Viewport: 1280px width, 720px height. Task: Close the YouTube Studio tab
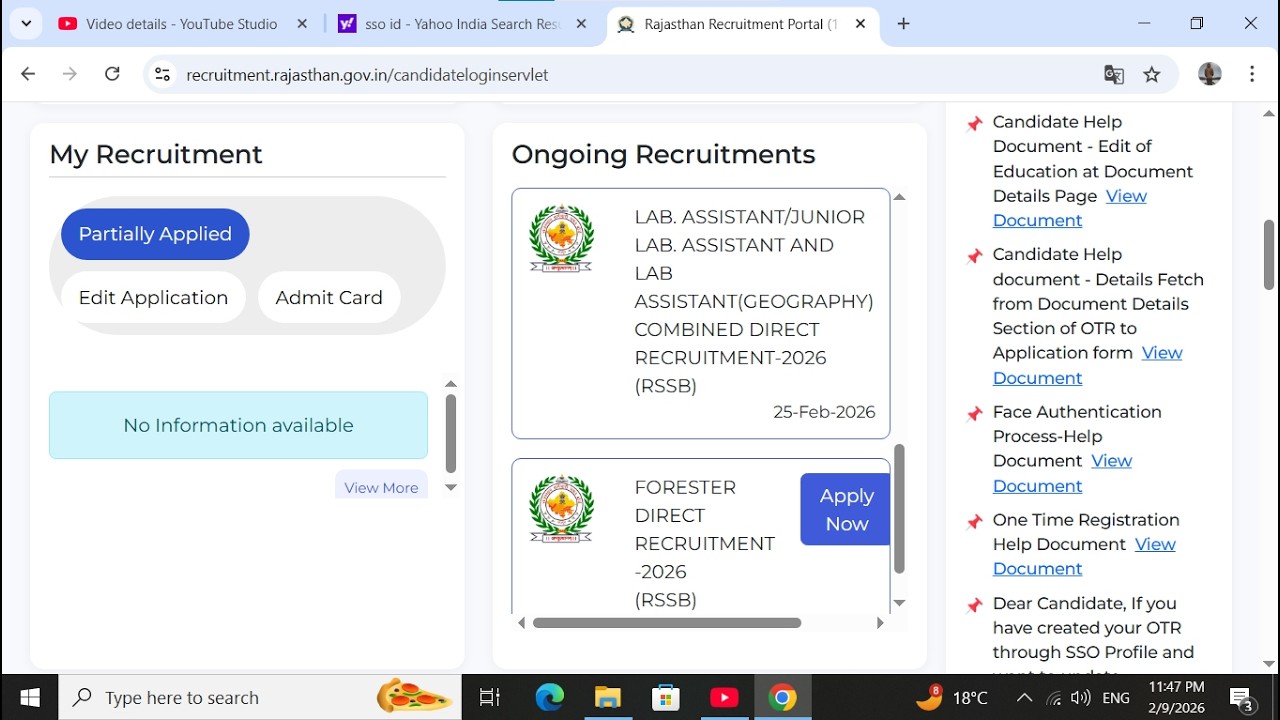coord(302,24)
